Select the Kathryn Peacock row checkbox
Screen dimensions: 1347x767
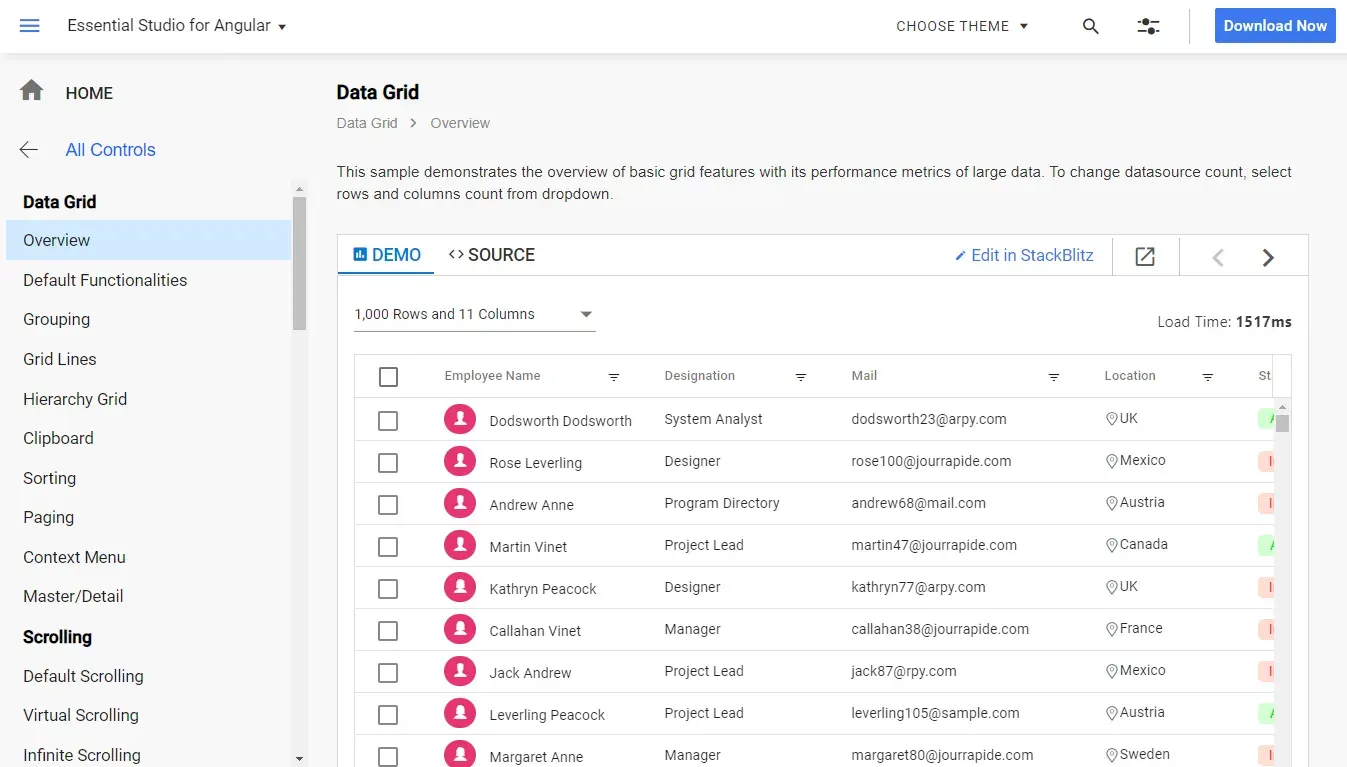388,589
